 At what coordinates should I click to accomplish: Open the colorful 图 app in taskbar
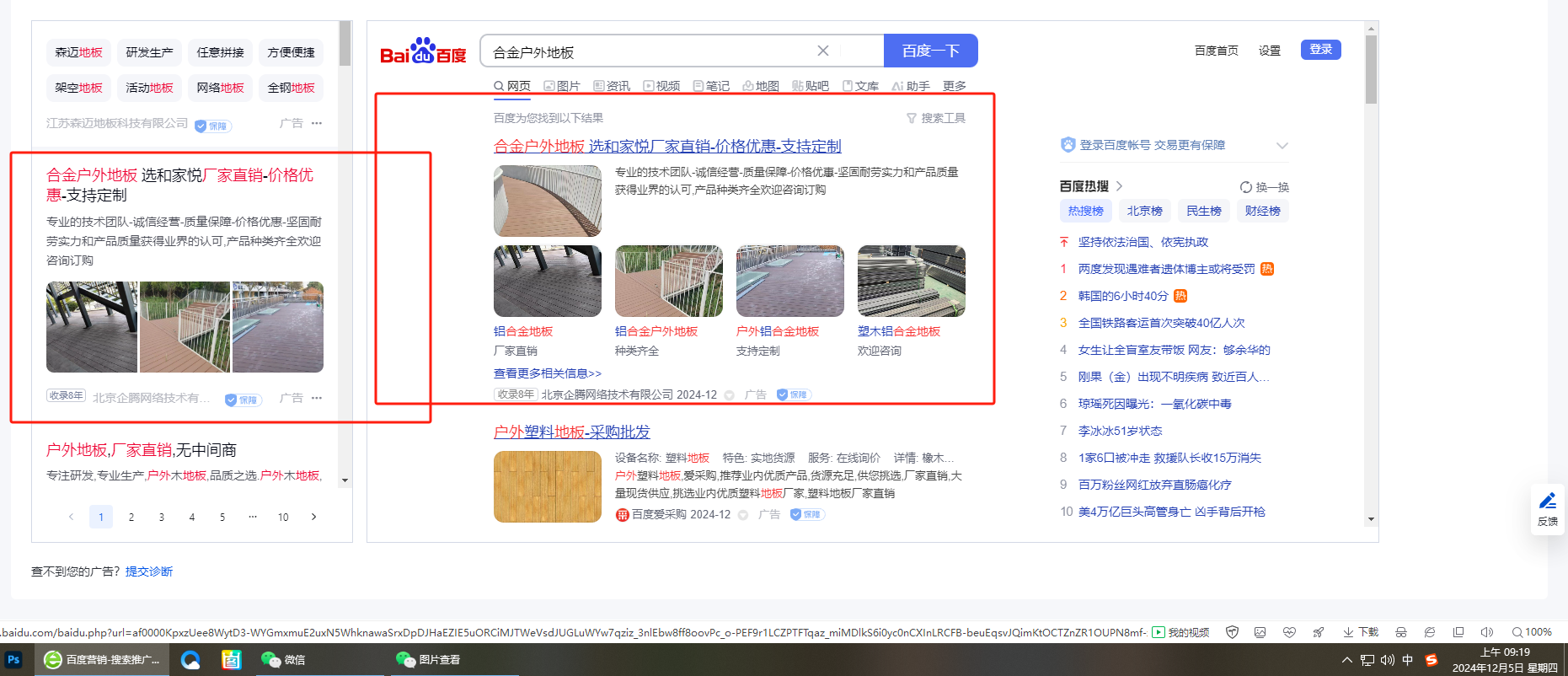pyautogui.click(x=231, y=660)
